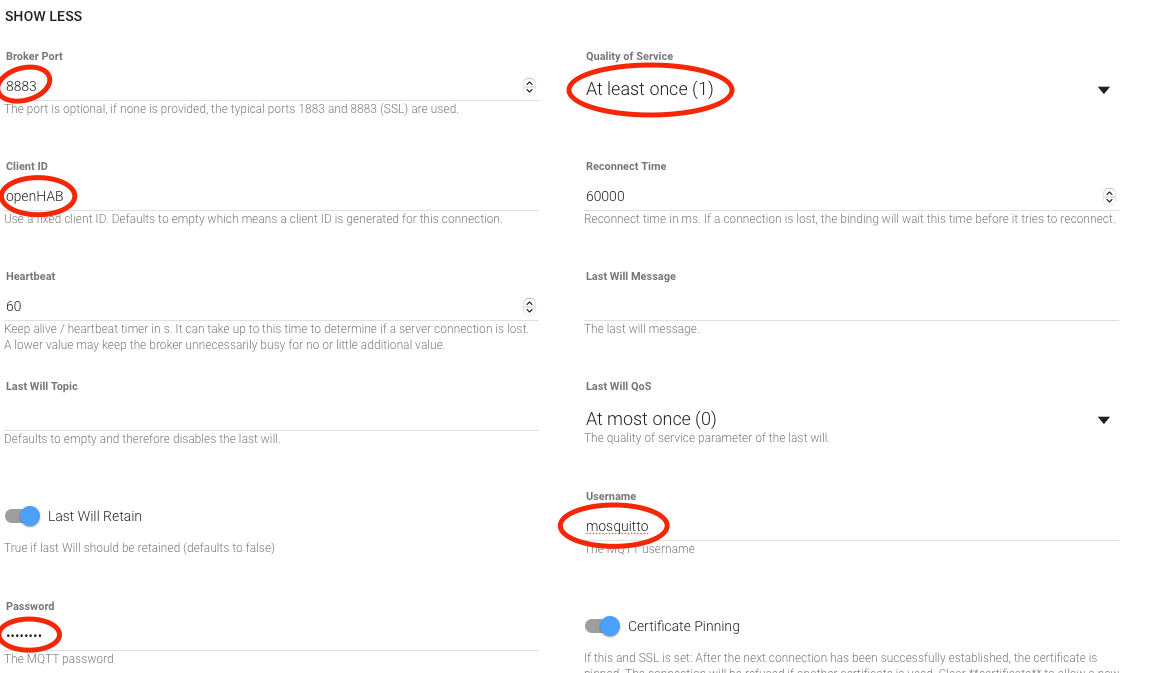Click the Heartbeat input field
The width and height of the screenshot is (1150, 673).
pyautogui.click(x=260, y=306)
